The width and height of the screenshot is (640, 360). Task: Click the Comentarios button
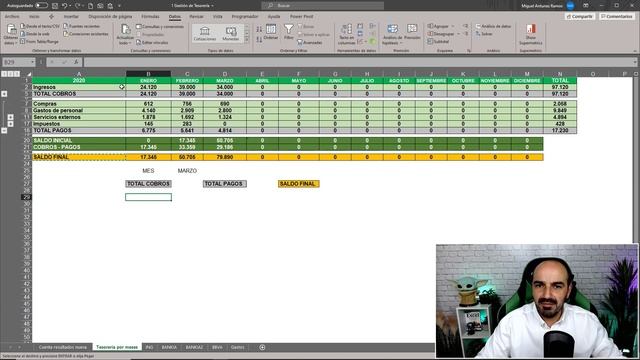click(x=617, y=16)
